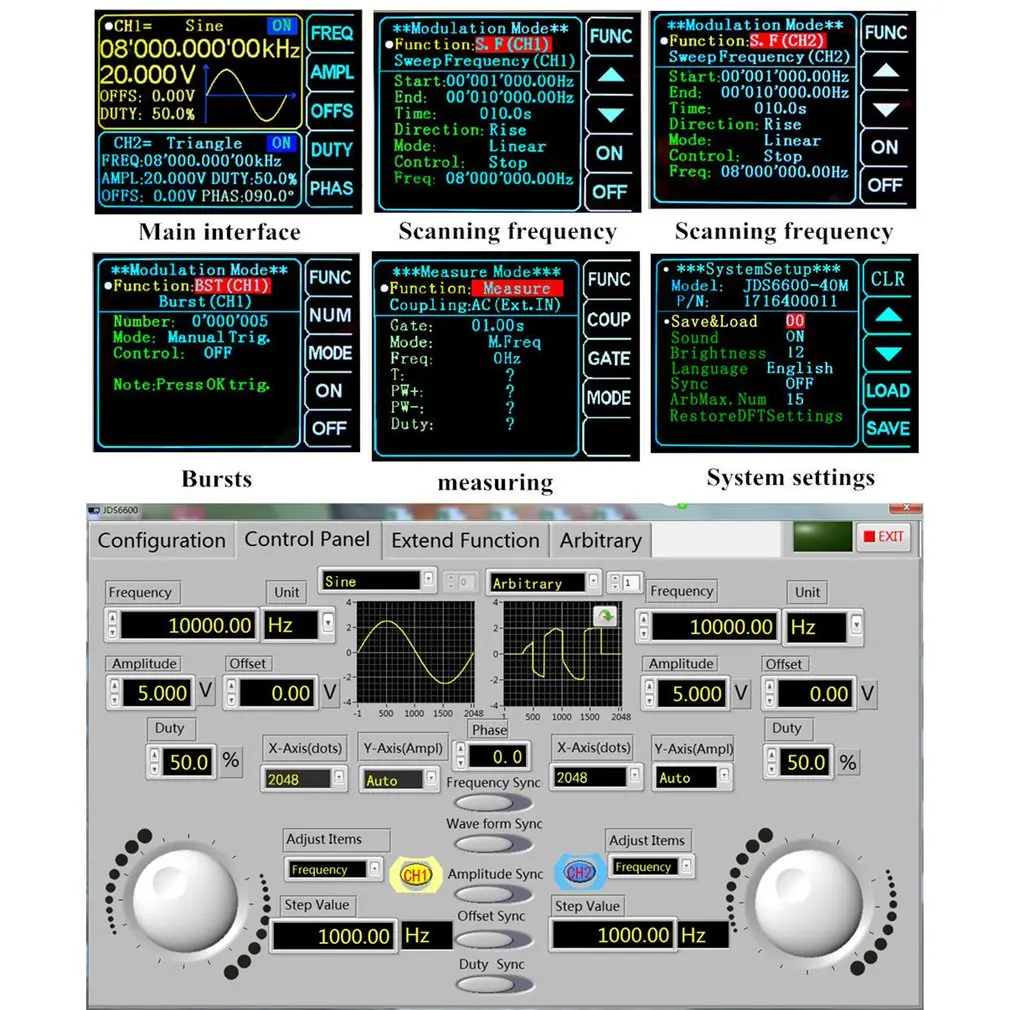This screenshot has width=1010, height=1010.
Task: Open the right channel Hz unit dropdown
Action: [x=856, y=625]
